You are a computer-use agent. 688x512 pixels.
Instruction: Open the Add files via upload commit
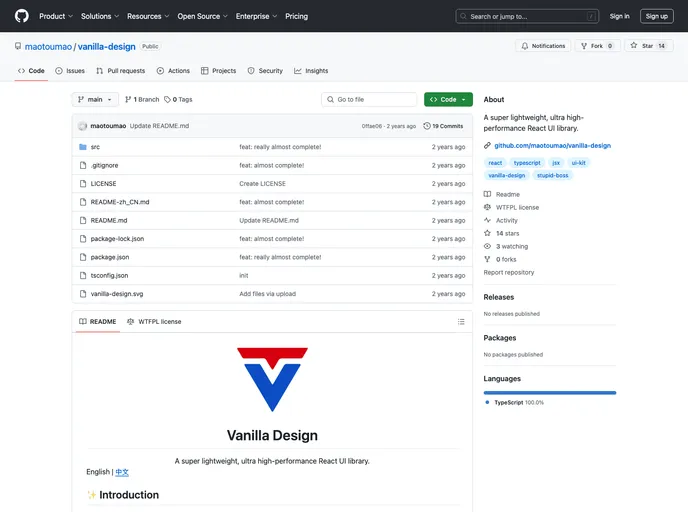(268, 294)
